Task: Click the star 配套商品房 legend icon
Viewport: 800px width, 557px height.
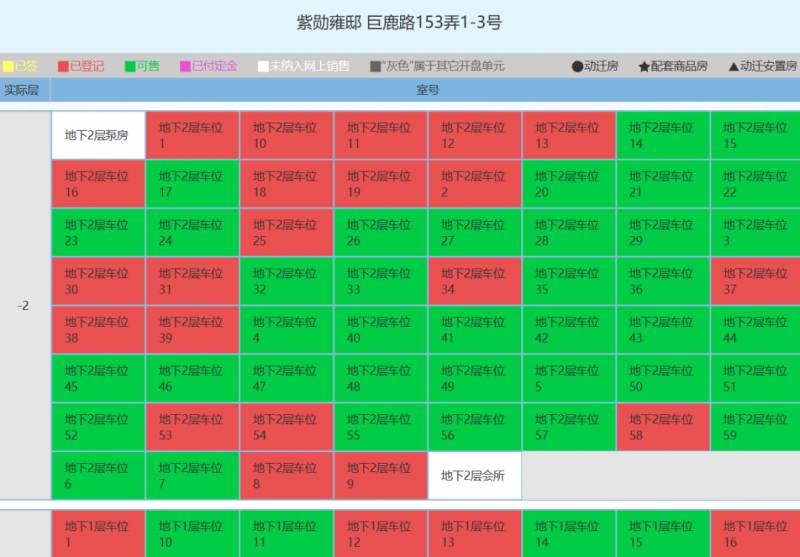Action: coord(644,66)
